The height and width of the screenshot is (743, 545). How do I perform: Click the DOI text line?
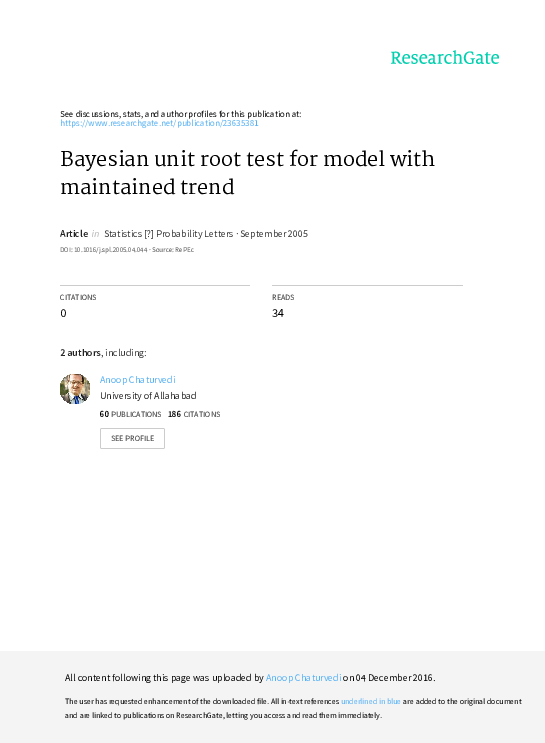(x=127, y=250)
